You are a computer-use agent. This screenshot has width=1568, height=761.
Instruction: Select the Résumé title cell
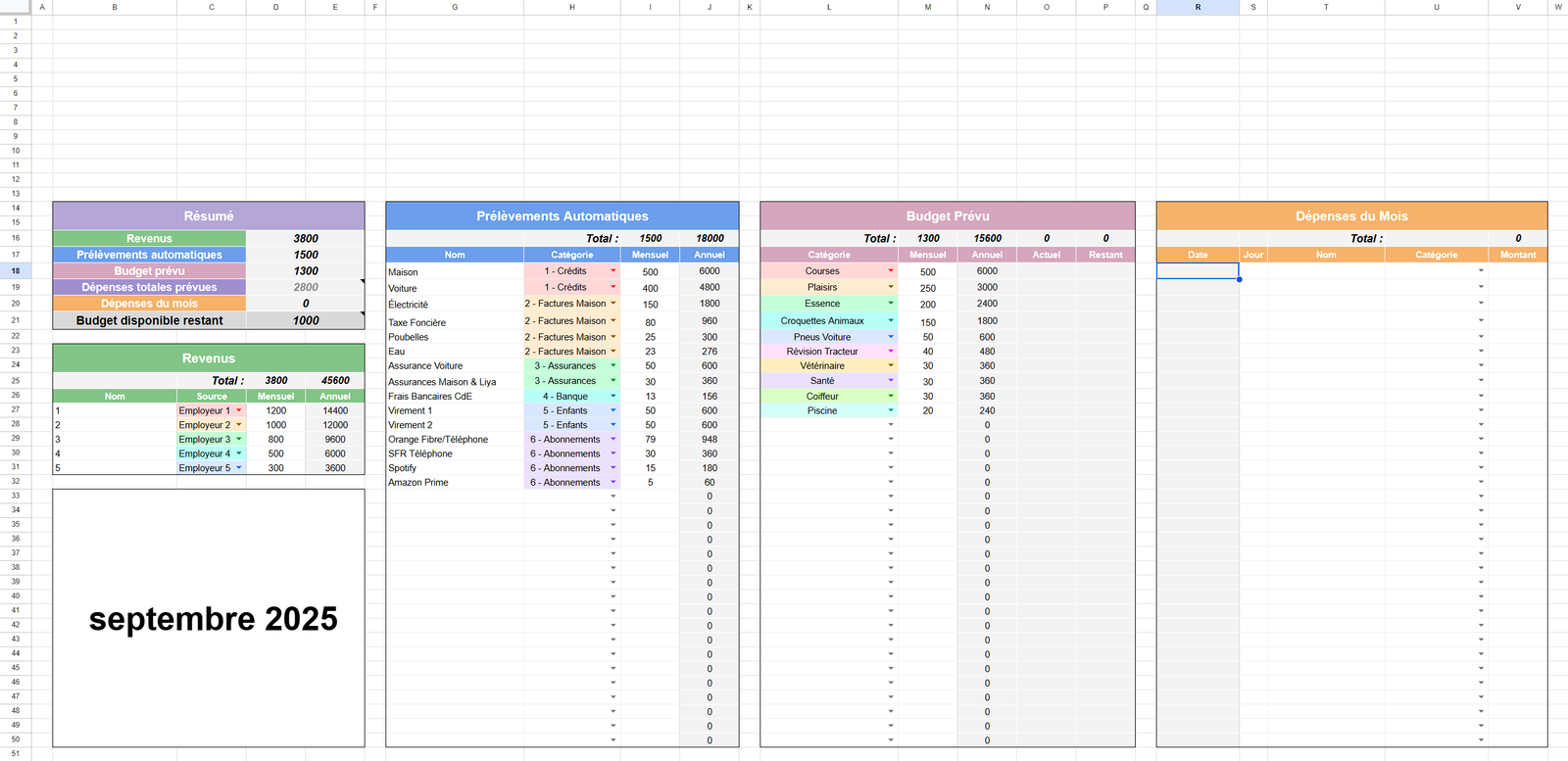209,216
